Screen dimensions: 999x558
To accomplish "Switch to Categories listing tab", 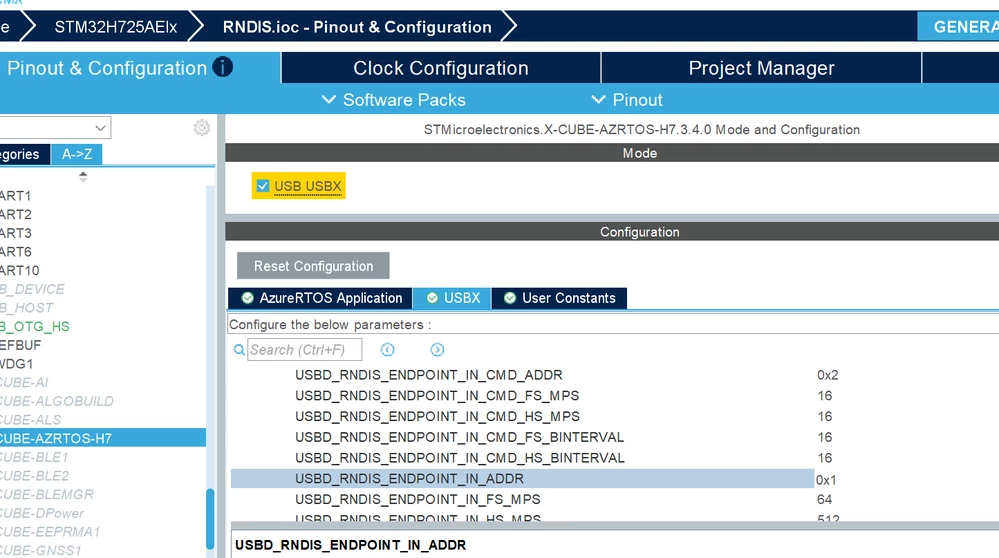I will 24,154.
